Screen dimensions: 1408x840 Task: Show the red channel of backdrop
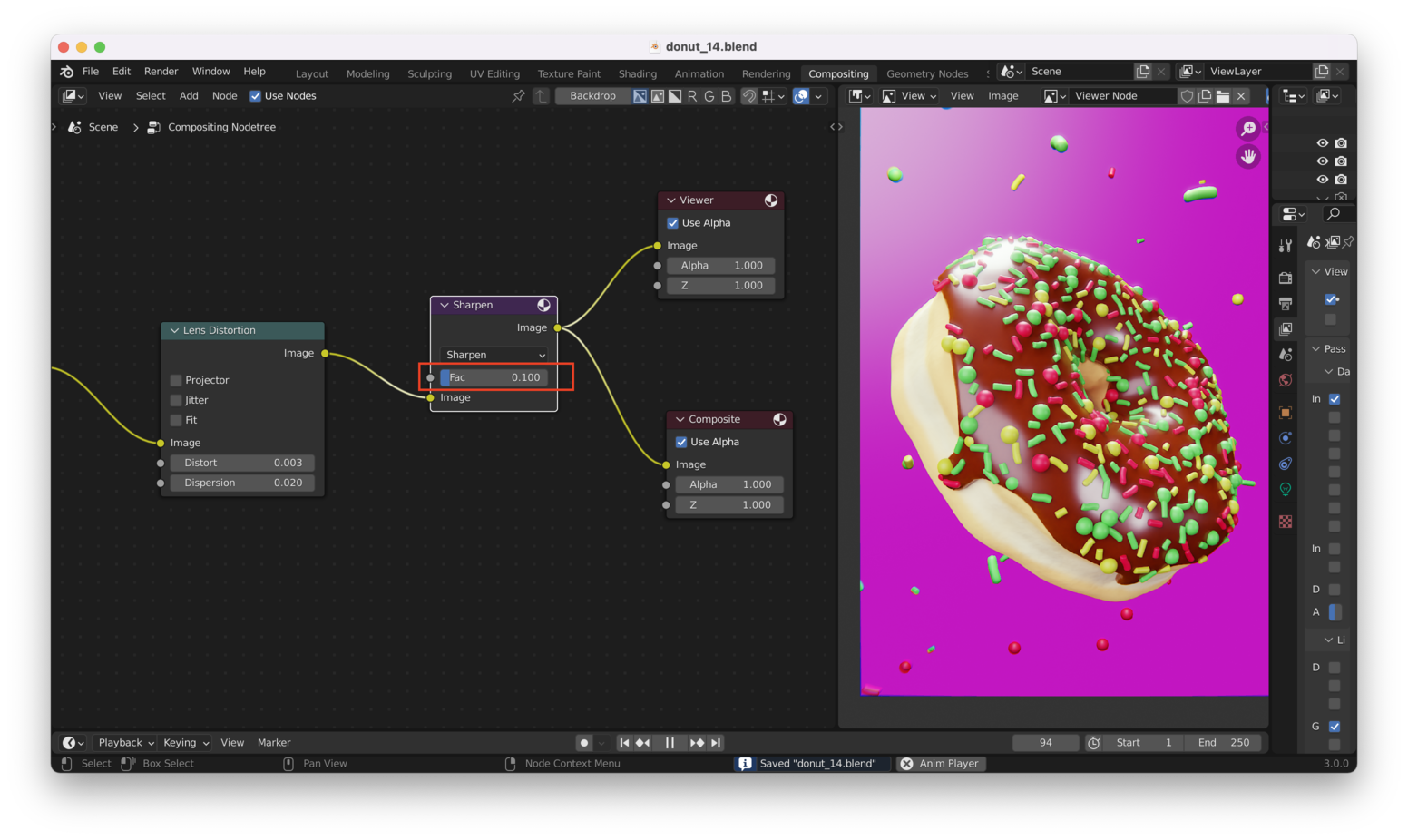(692, 96)
